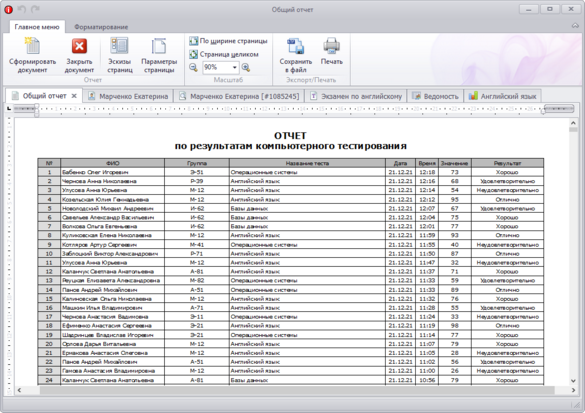This screenshot has width=585, height=413.
Task: Zoom out with the minus magnifier
Action: pyautogui.click(x=193, y=68)
